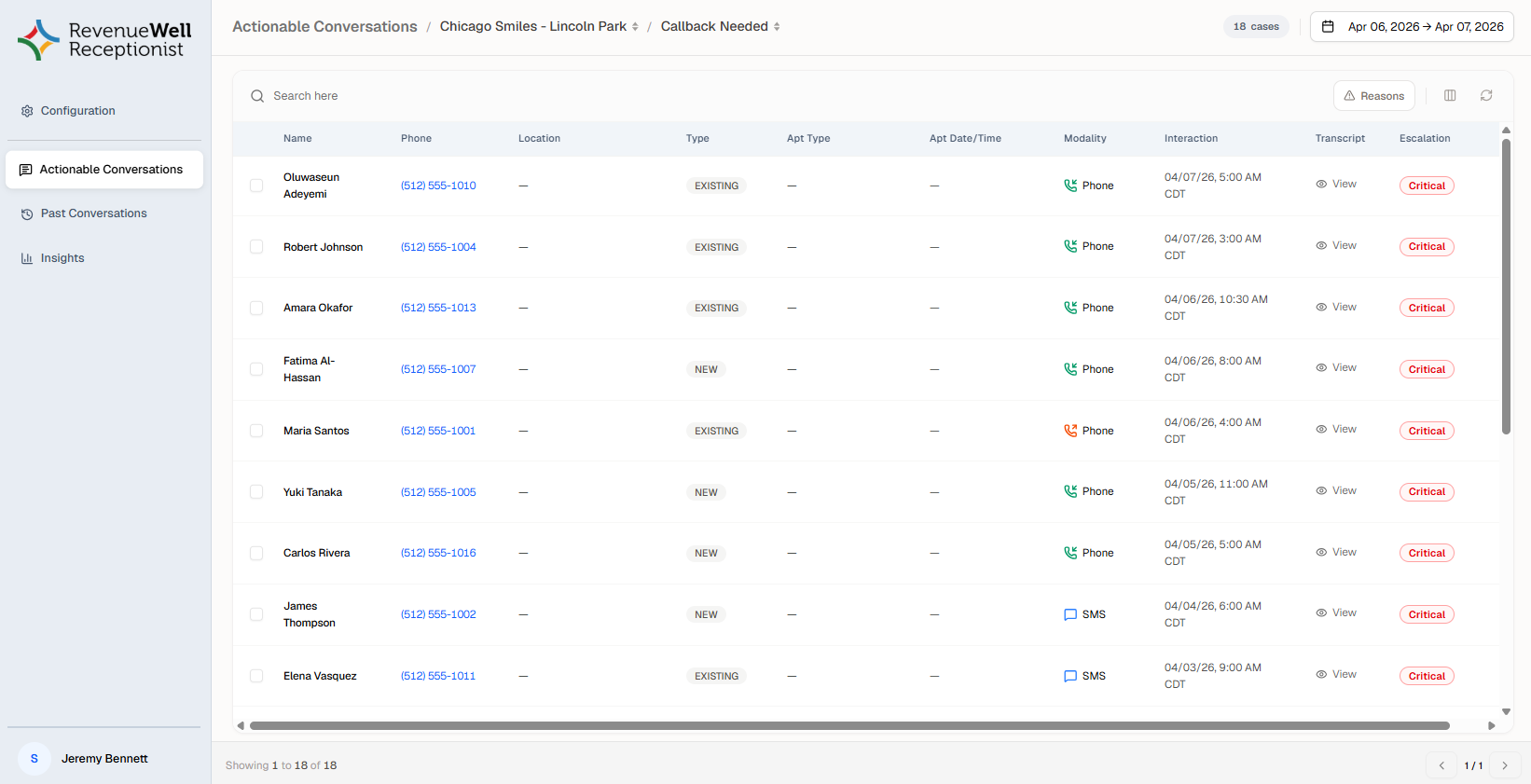
Task: Click the phone icon in Oluwaseun Adeyemi row
Action: click(1070, 186)
